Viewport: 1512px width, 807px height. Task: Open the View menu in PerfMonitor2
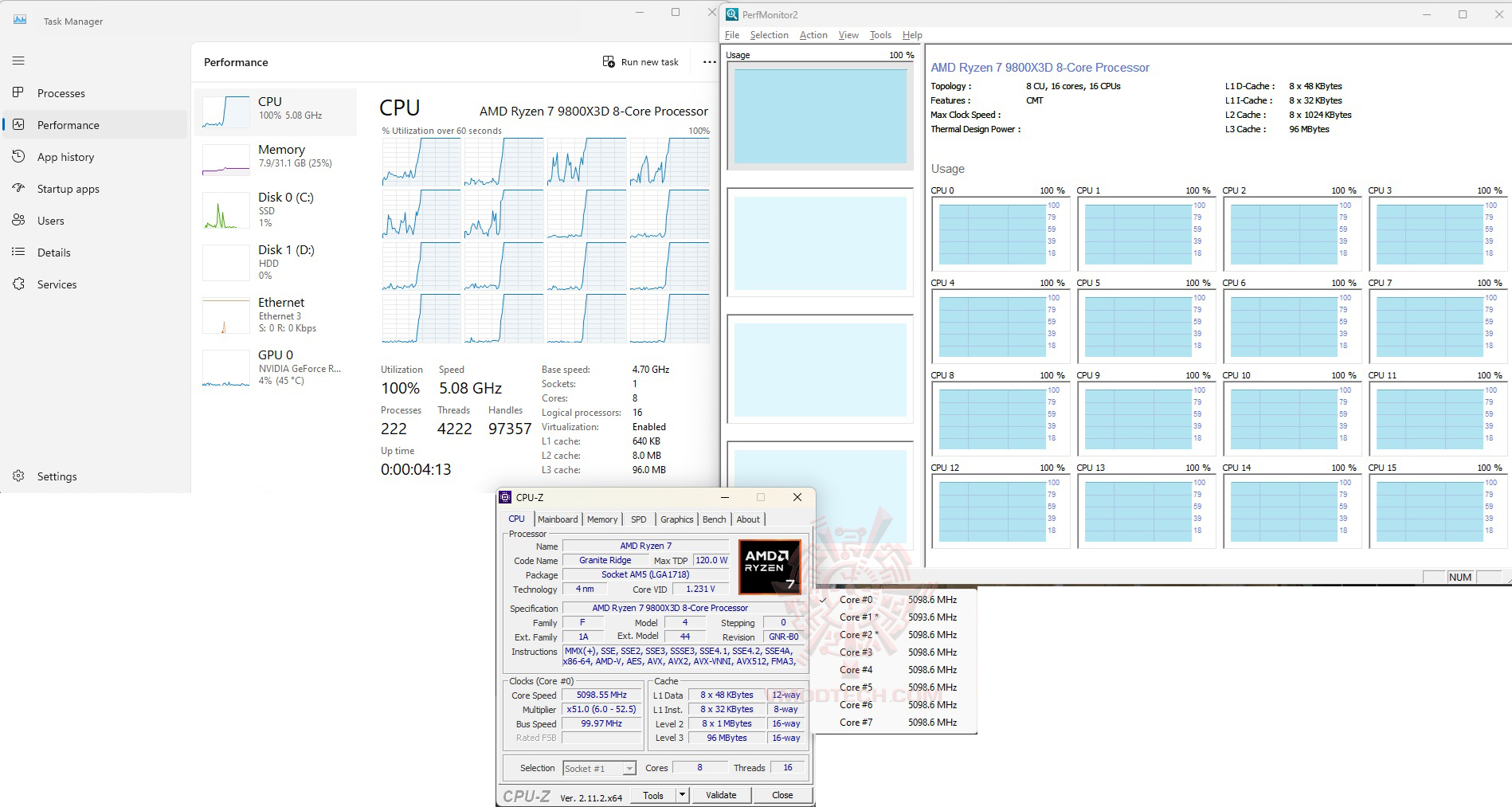coord(848,35)
